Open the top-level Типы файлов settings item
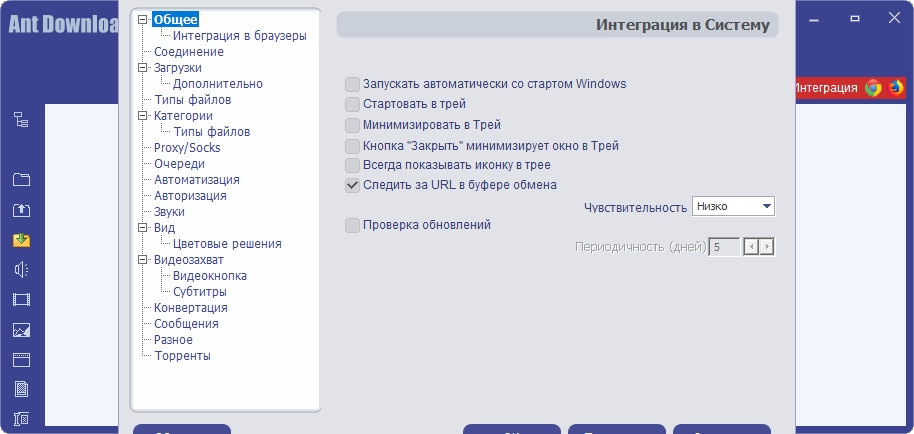914x434 pixels. tap(193, 100)
